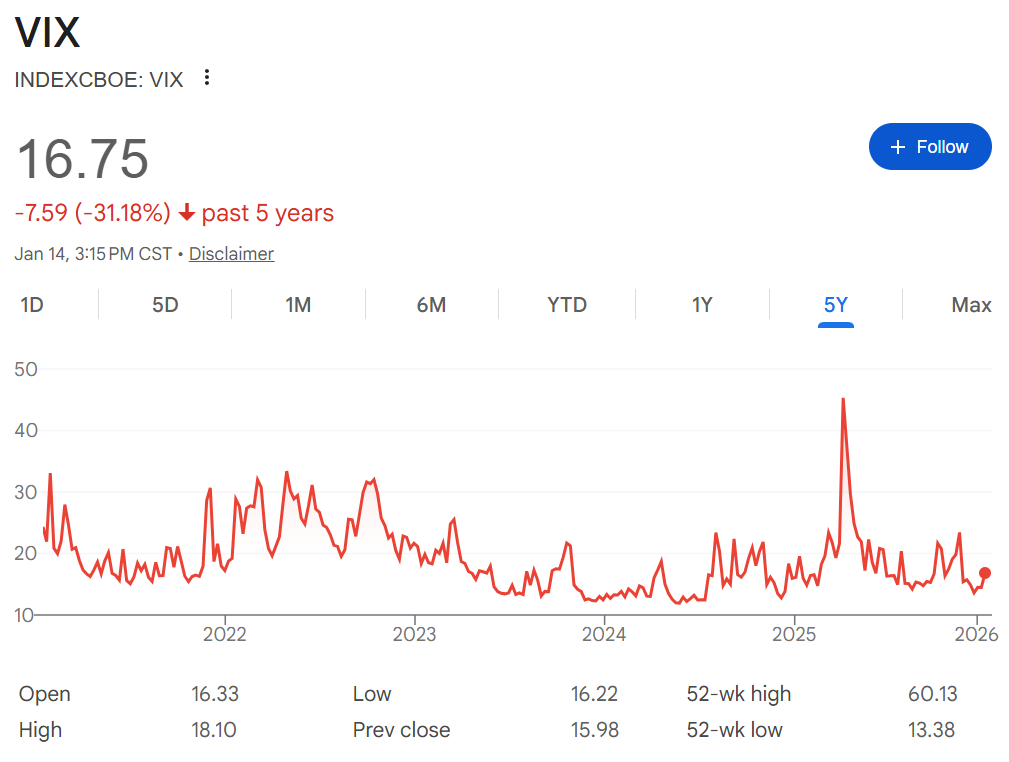Click the Follow button

coord(930,147)
